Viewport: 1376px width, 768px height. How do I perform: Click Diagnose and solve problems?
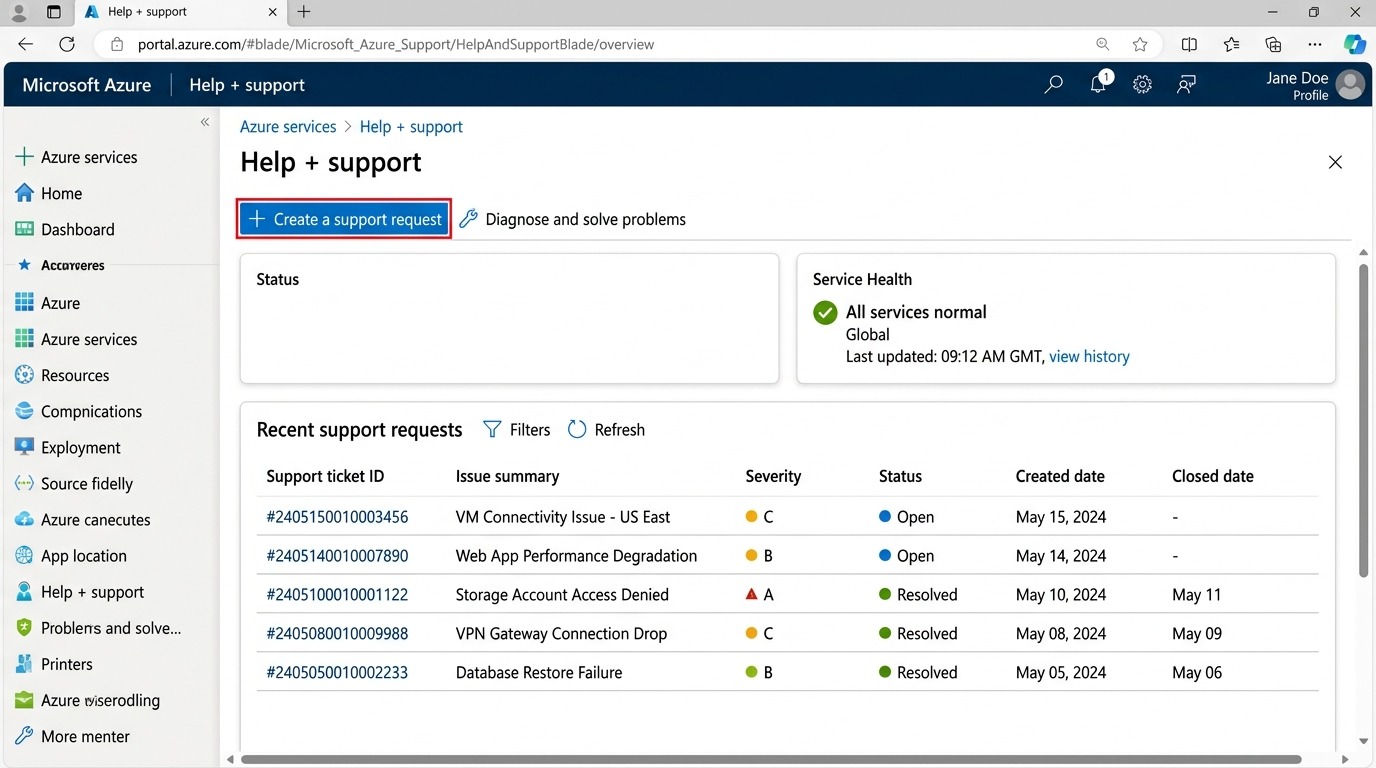click(572, 219)
